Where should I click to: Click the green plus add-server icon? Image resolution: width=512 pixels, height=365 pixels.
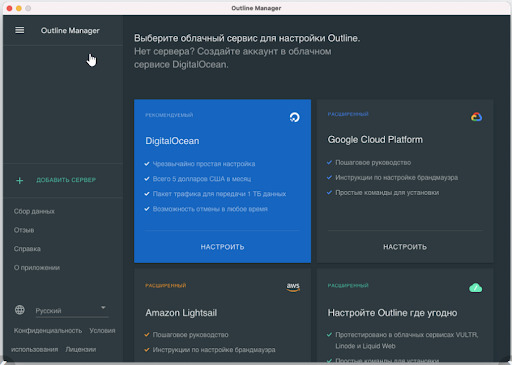click(20, 180)
